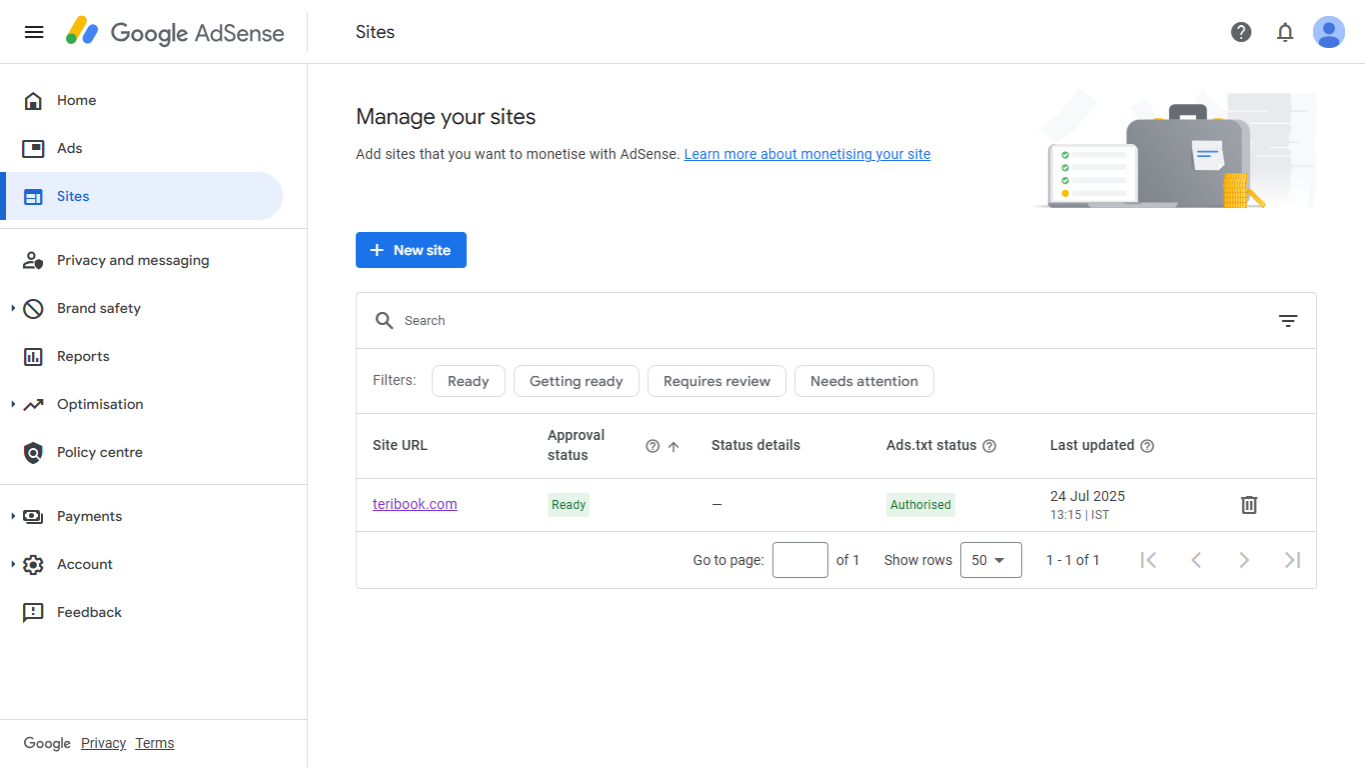
Task: Open the Privacy footer link
Action: coord(103,743)
